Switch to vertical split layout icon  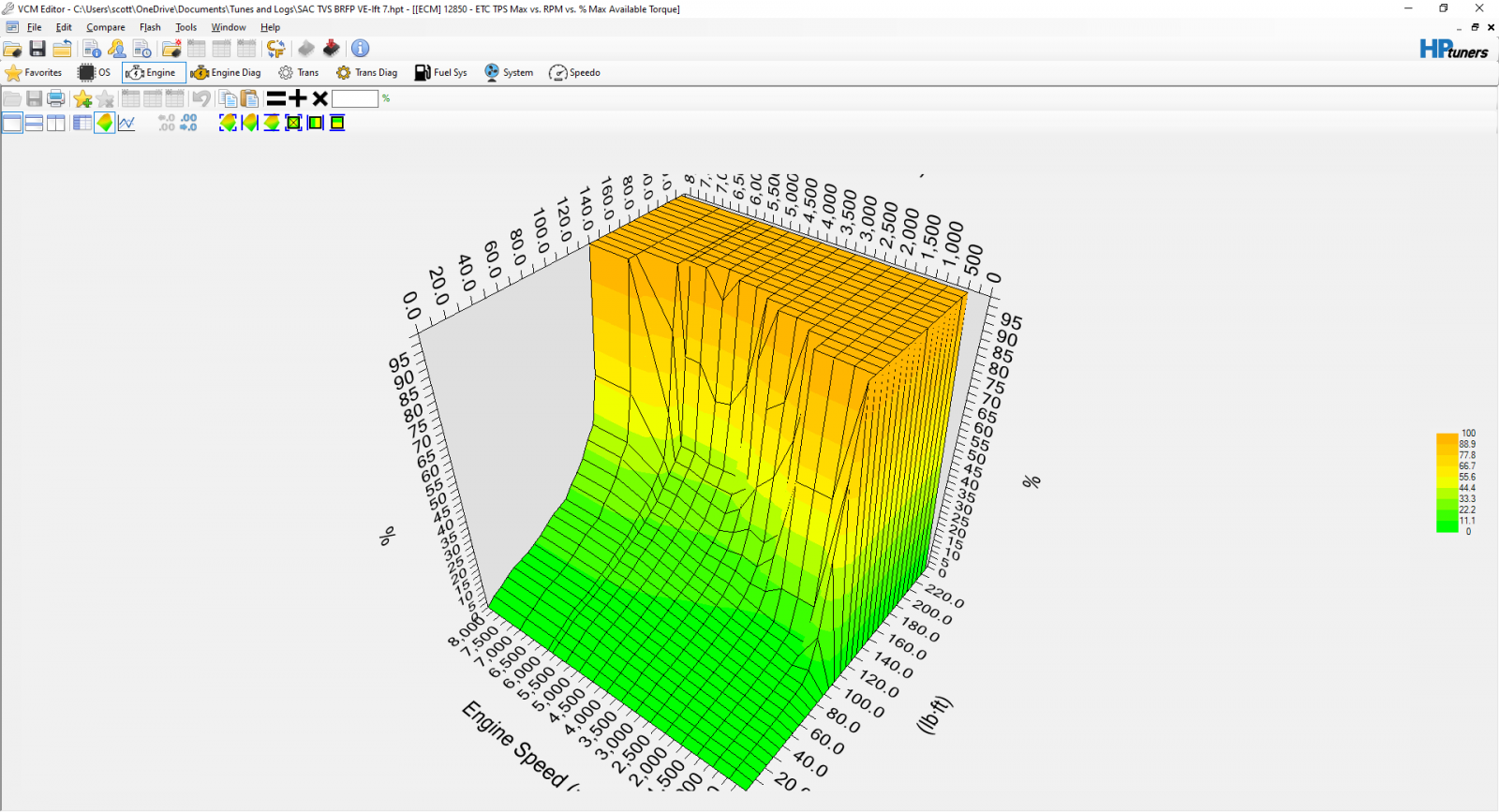[x=56, y=123]
